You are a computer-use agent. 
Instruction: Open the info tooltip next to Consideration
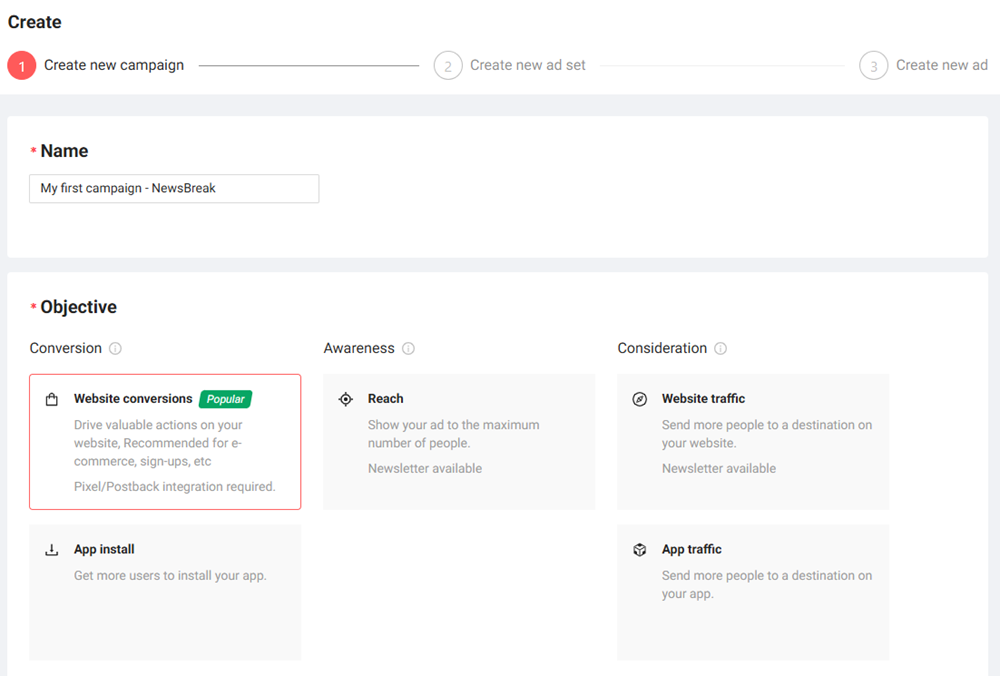click(x=721, y=349)
